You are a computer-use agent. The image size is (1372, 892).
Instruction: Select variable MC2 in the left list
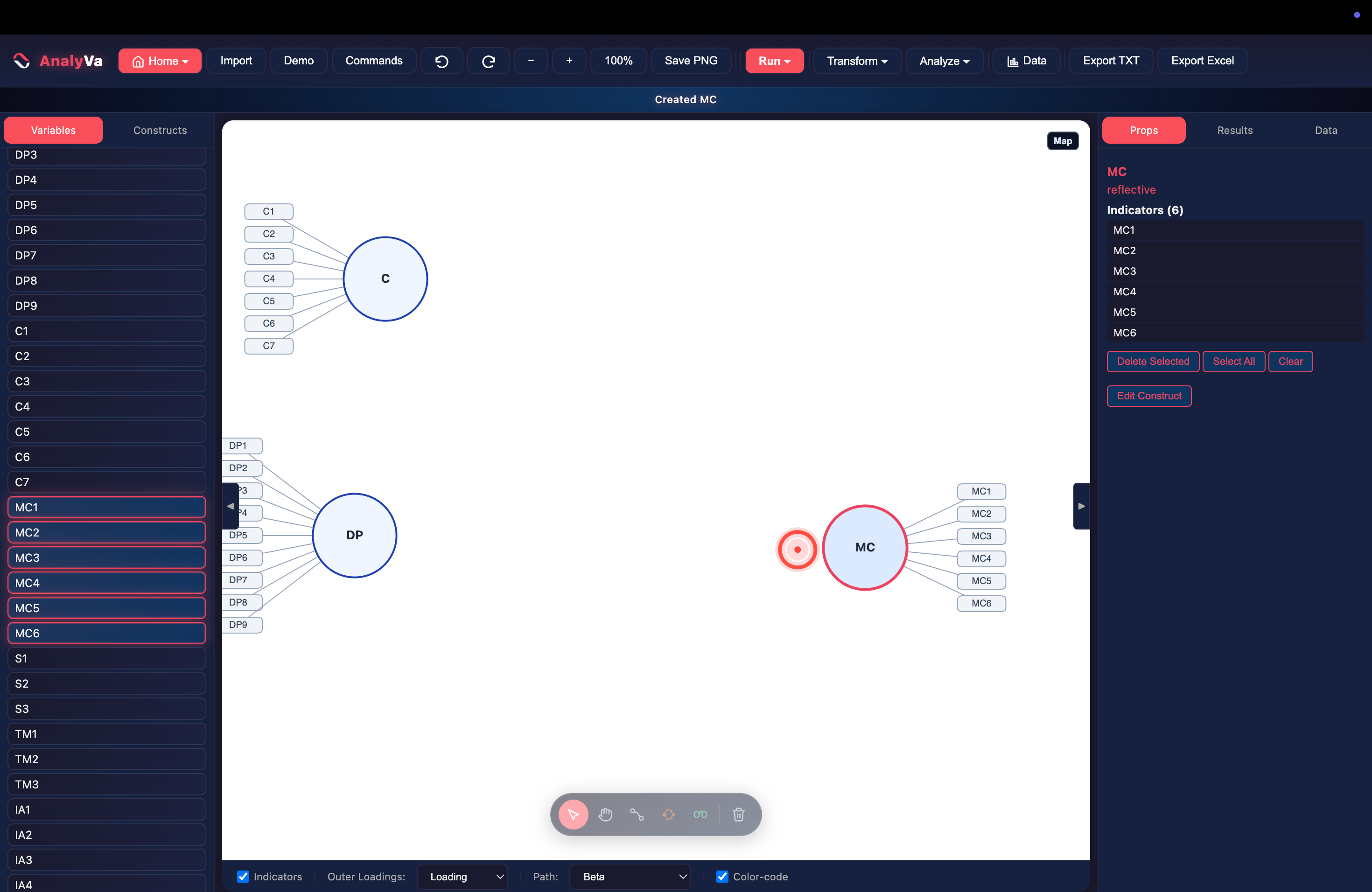(107, 532)
